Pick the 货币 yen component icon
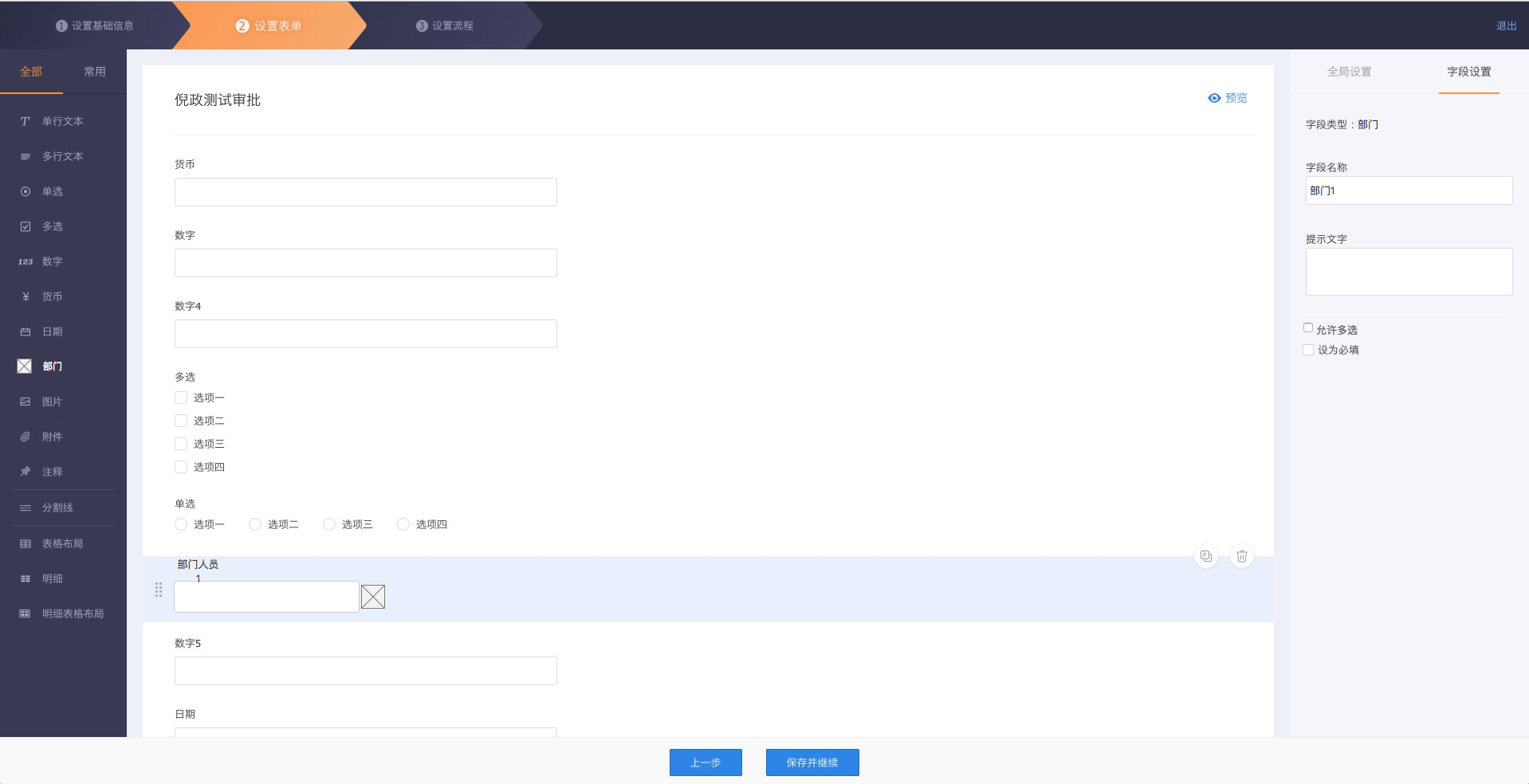 point(26,296)
